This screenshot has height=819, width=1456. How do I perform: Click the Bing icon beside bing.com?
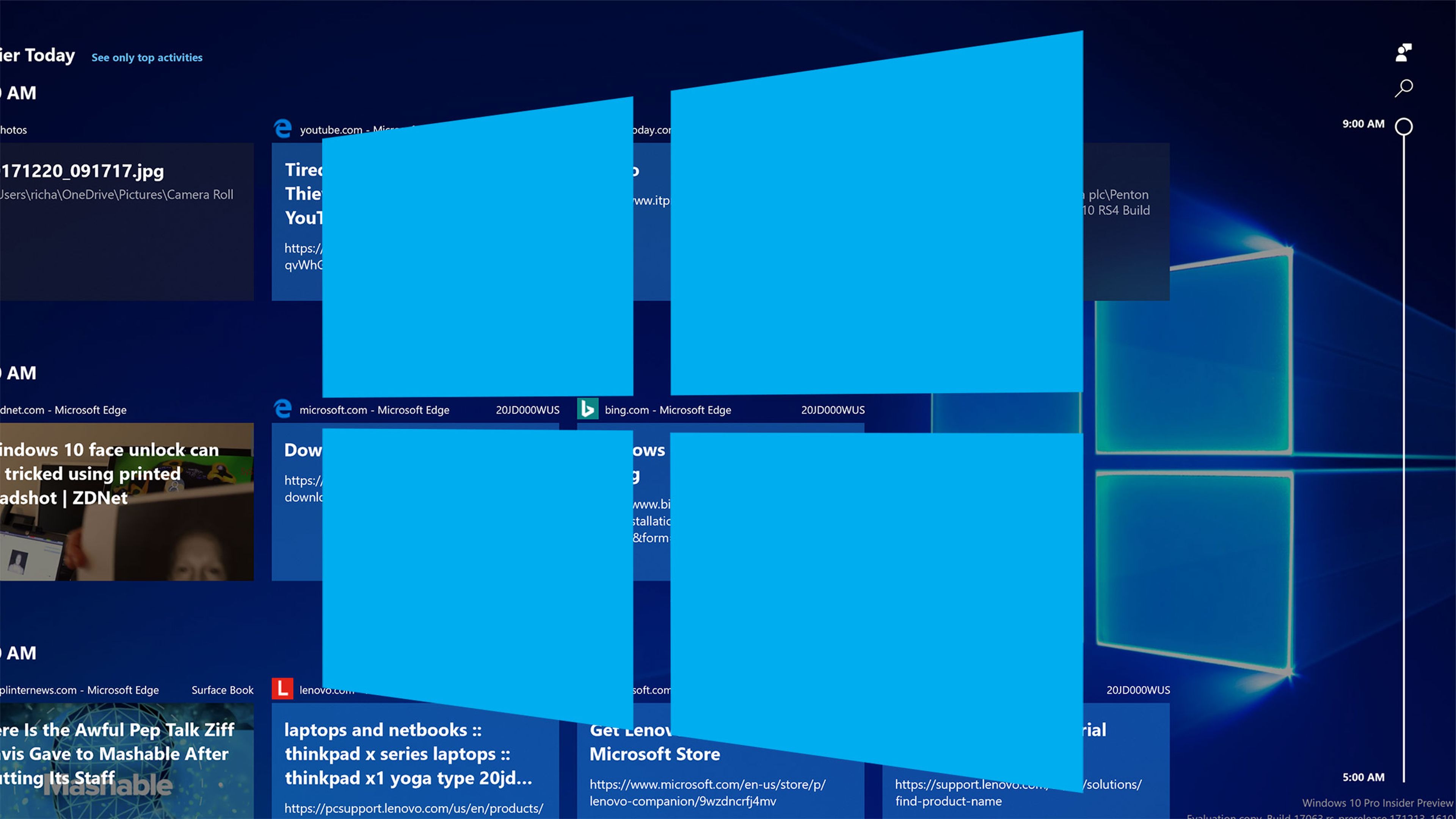[588, 409]
